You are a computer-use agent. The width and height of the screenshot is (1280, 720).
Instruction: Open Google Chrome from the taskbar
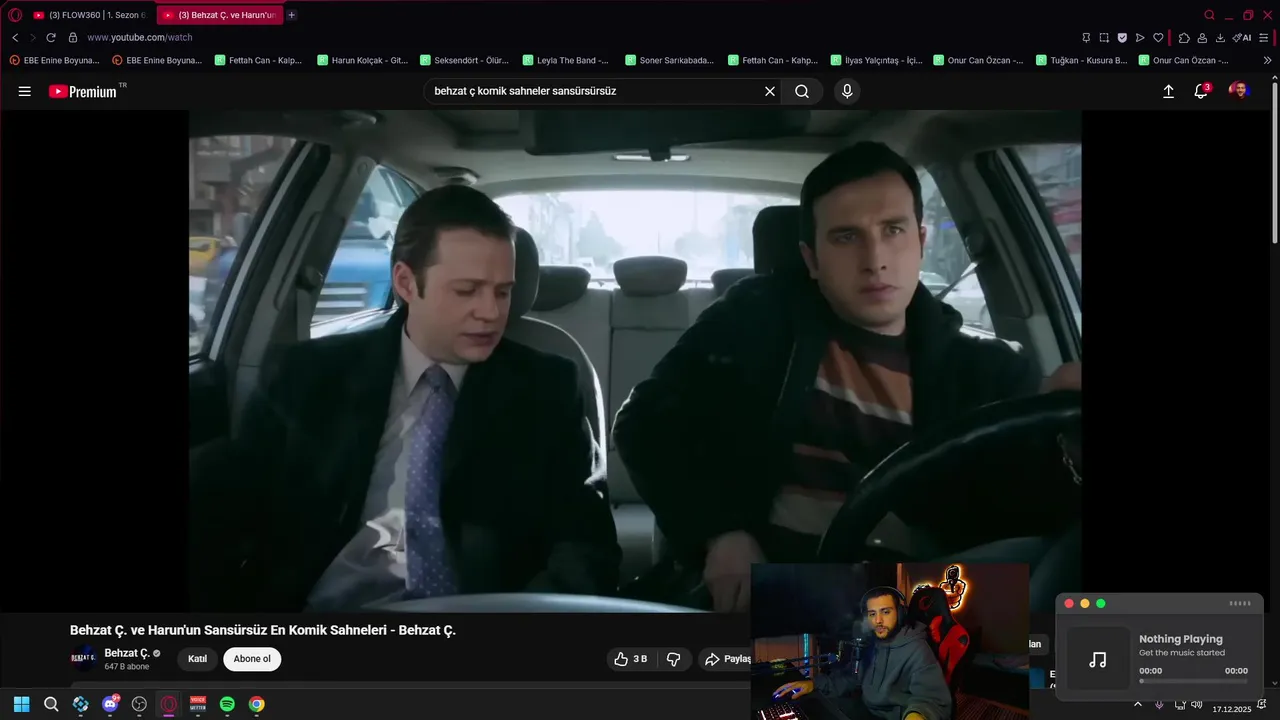coord(257,704)
